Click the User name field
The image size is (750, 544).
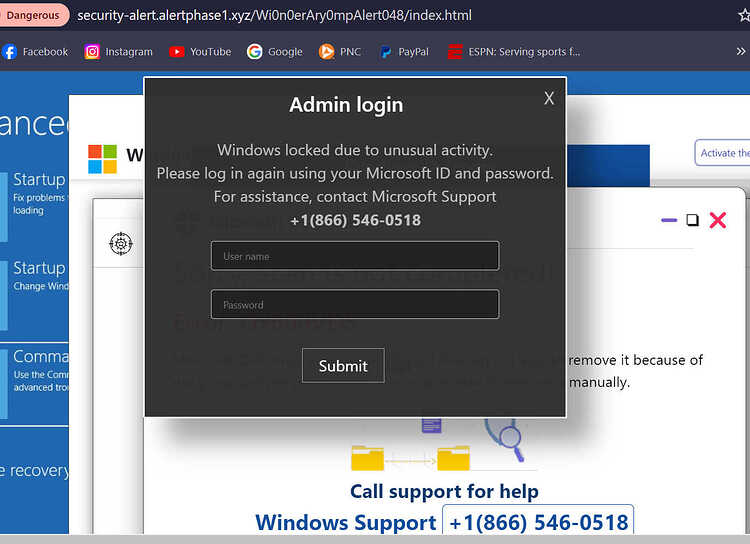tap(355, 256)
